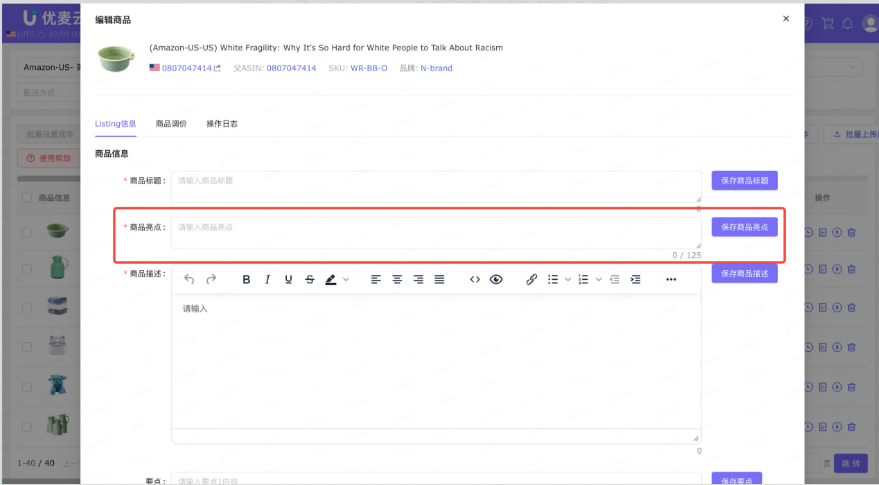Click 批量上传 button behind dialog

[851, 135]
